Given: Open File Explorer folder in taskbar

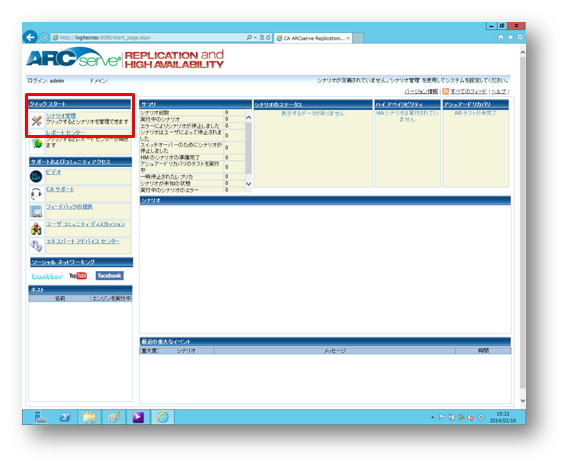Looking at the screenshot, I should [x=89, y=417].
